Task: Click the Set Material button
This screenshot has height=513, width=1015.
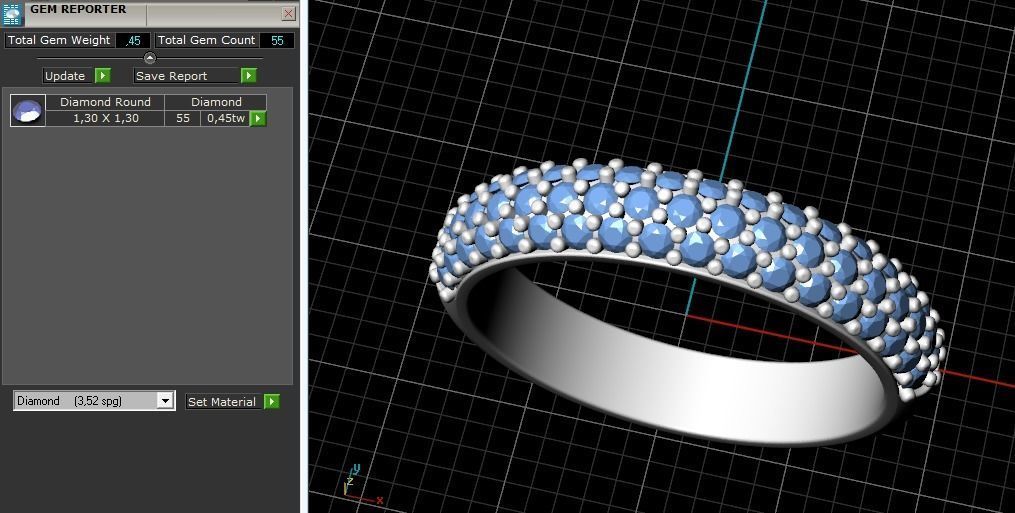Action: tap(225, 402)
